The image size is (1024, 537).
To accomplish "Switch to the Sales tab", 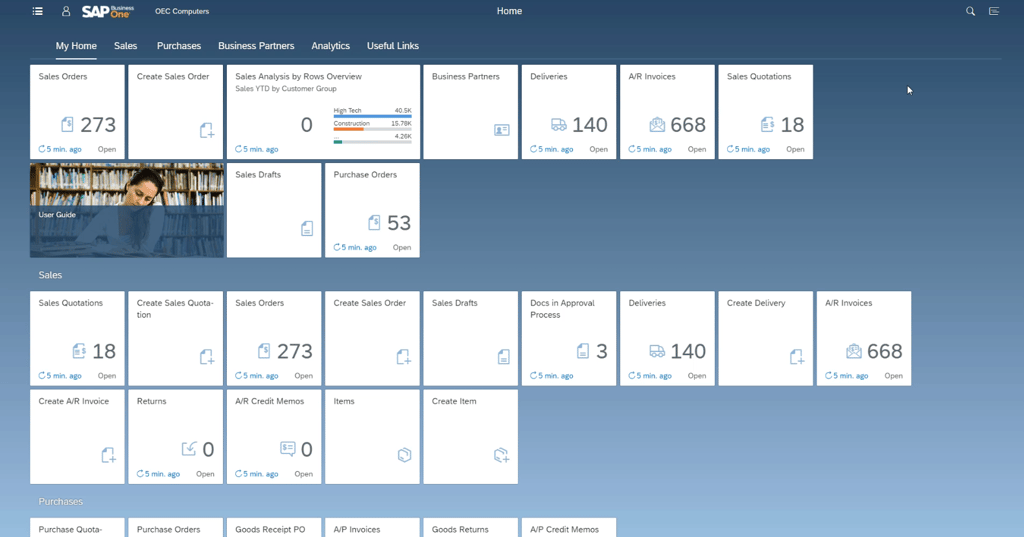I will (x=125, y=46).
